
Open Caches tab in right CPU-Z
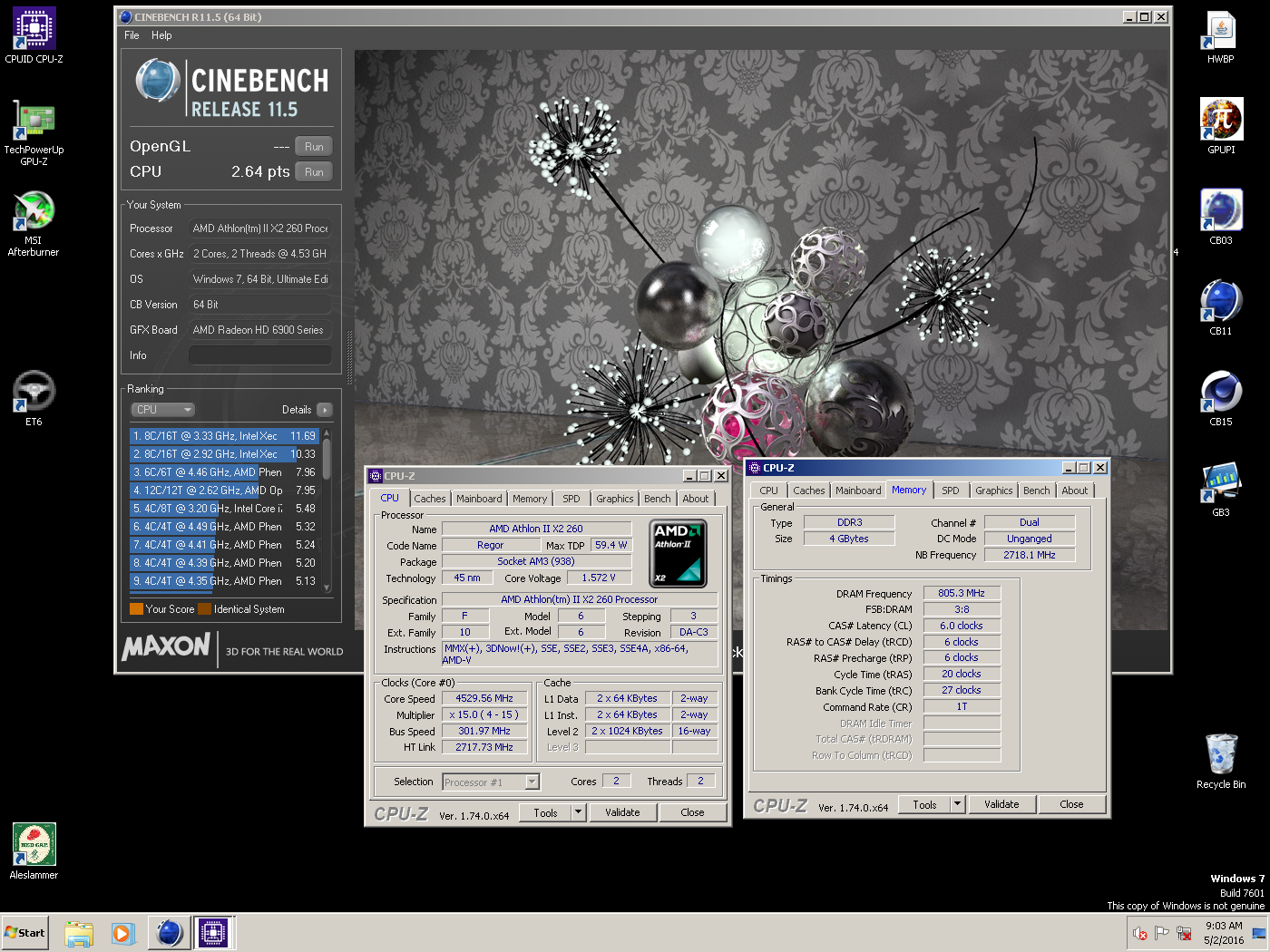pos(809,491)
